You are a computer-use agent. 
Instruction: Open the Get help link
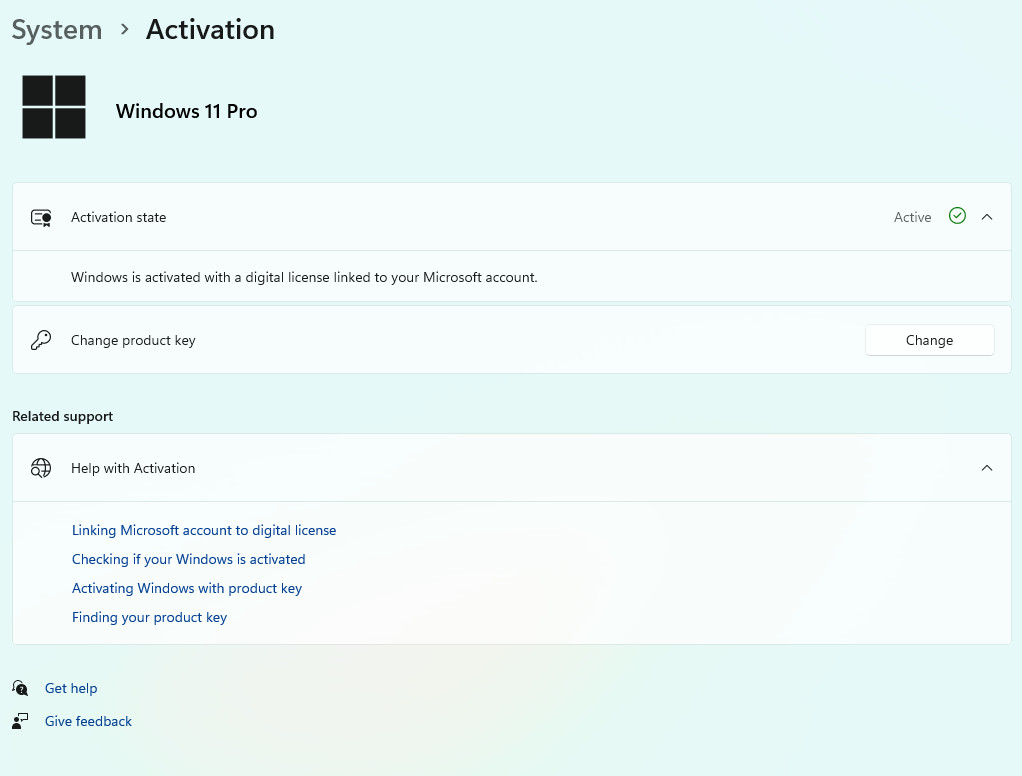pos(71,689)
